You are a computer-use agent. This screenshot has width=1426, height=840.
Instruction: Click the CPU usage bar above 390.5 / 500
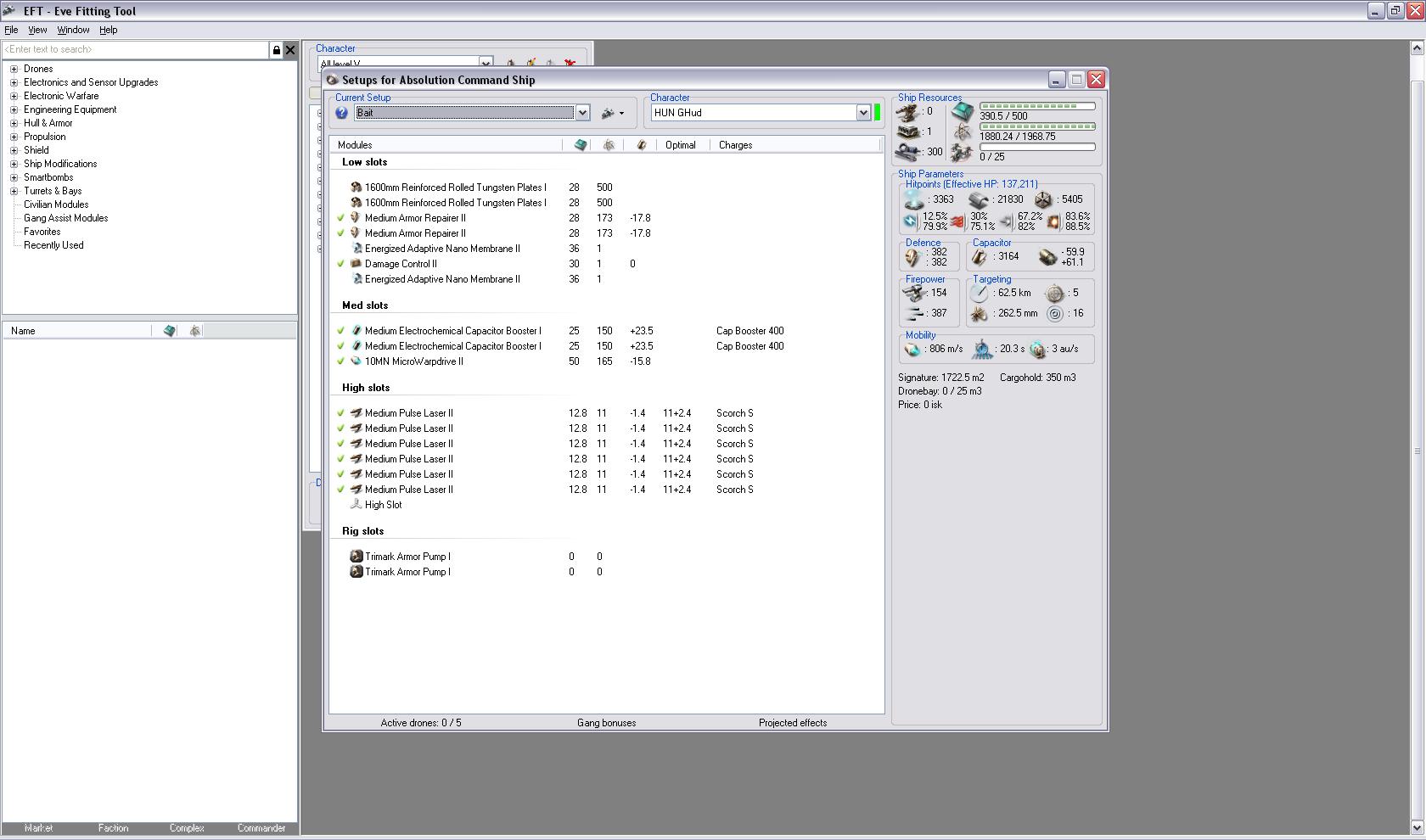click(x=1037, y=106)
